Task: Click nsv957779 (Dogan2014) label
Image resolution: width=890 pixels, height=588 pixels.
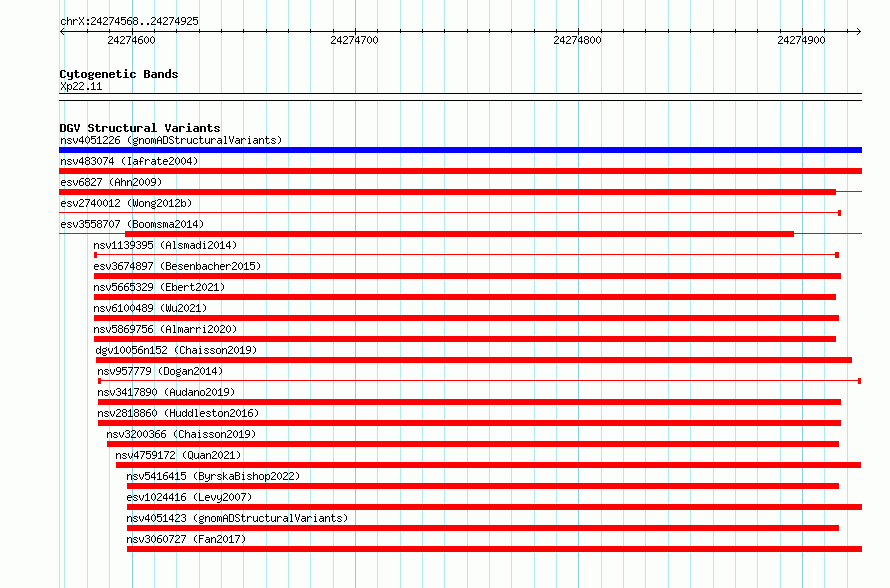Action: pyautogui.click(x=160, y=371)
